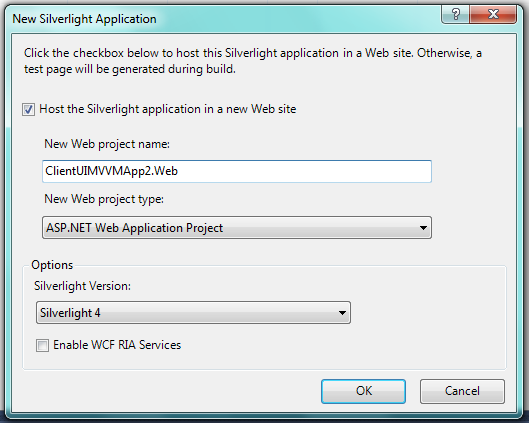This screenshot has width=529, height=423.
Task: Focus the New Web project name box
Action: click(x=237, y=171)
